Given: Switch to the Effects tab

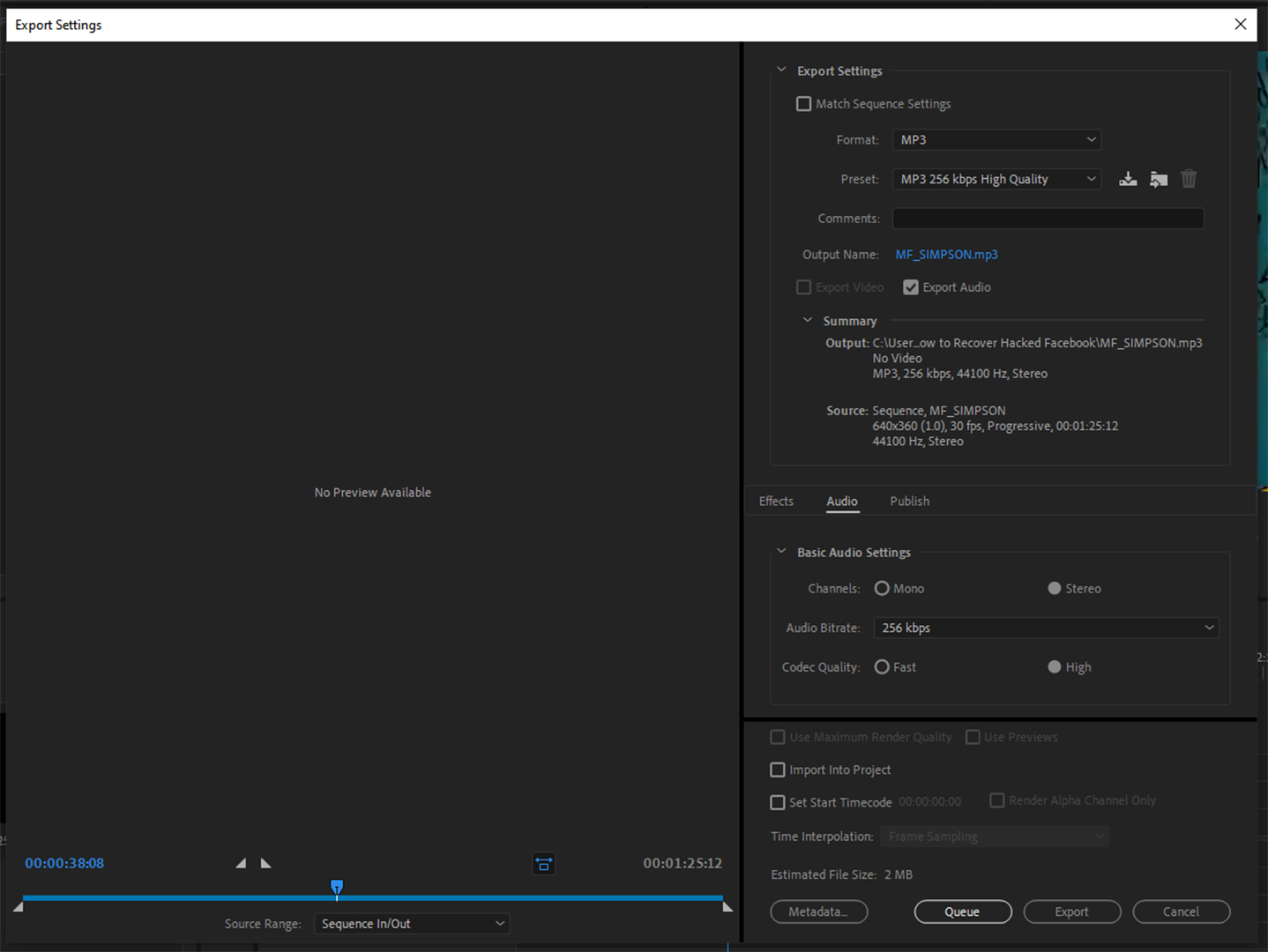Looking at the screenshot, I should point(775,501).
